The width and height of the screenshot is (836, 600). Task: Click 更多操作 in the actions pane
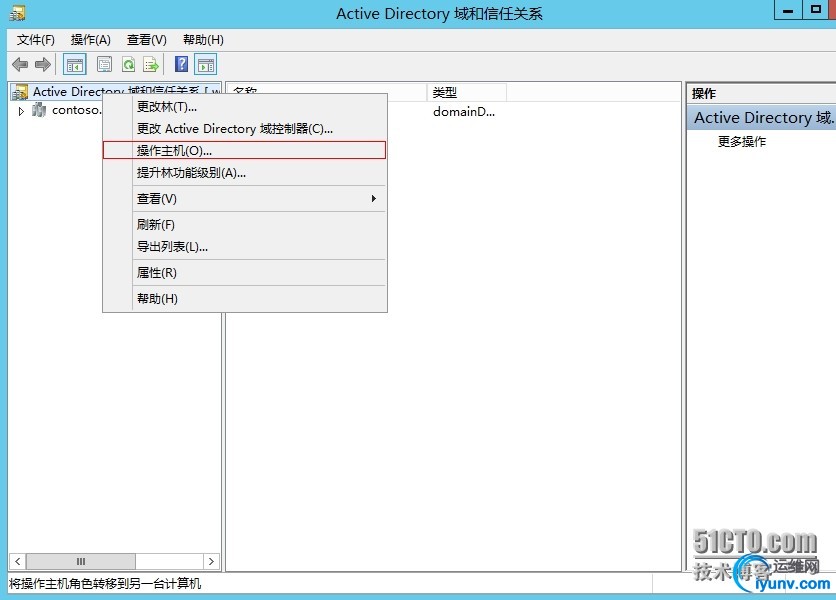742,141
